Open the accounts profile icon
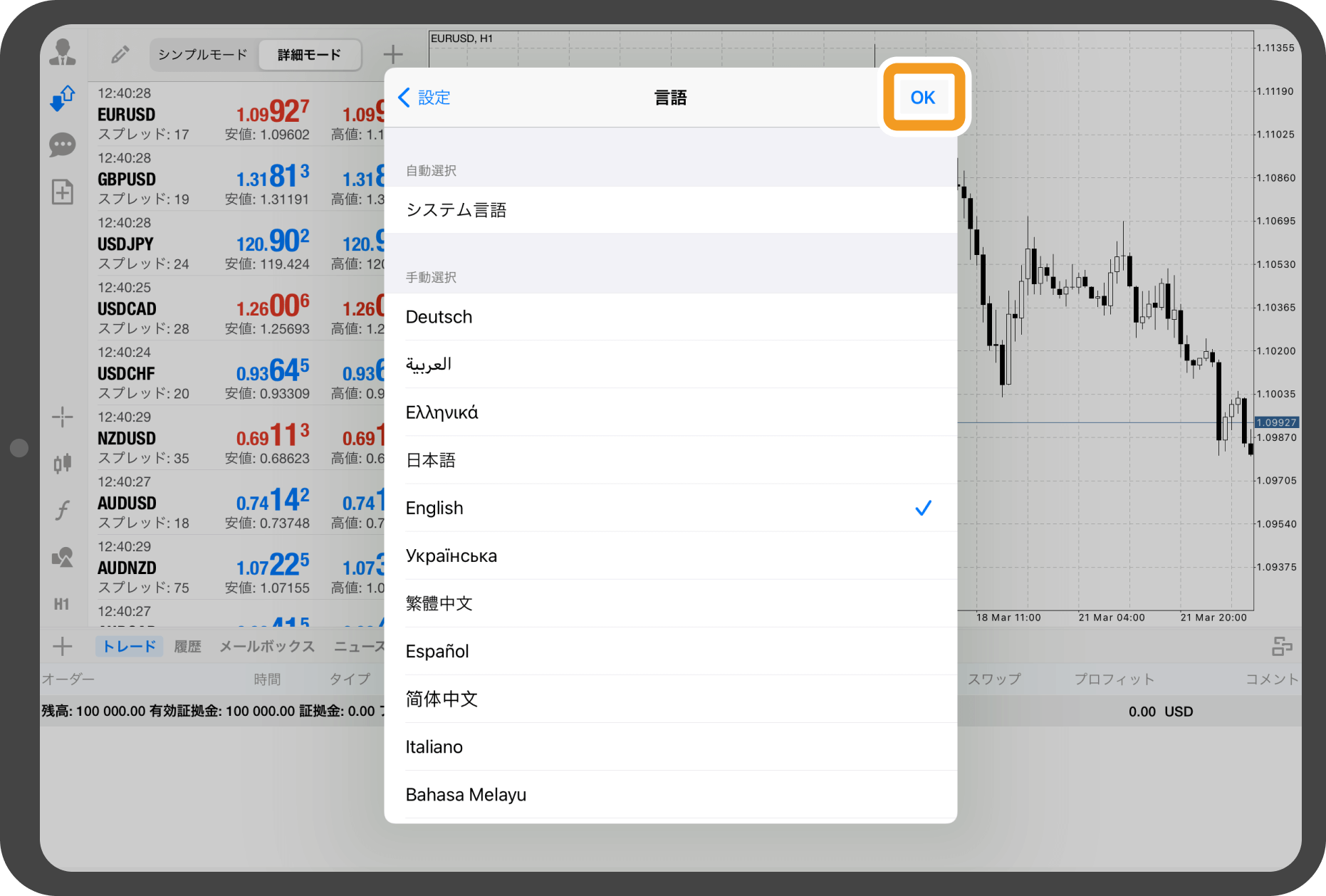This screenshot has height=896, width=1326. (x=63, y=53)
